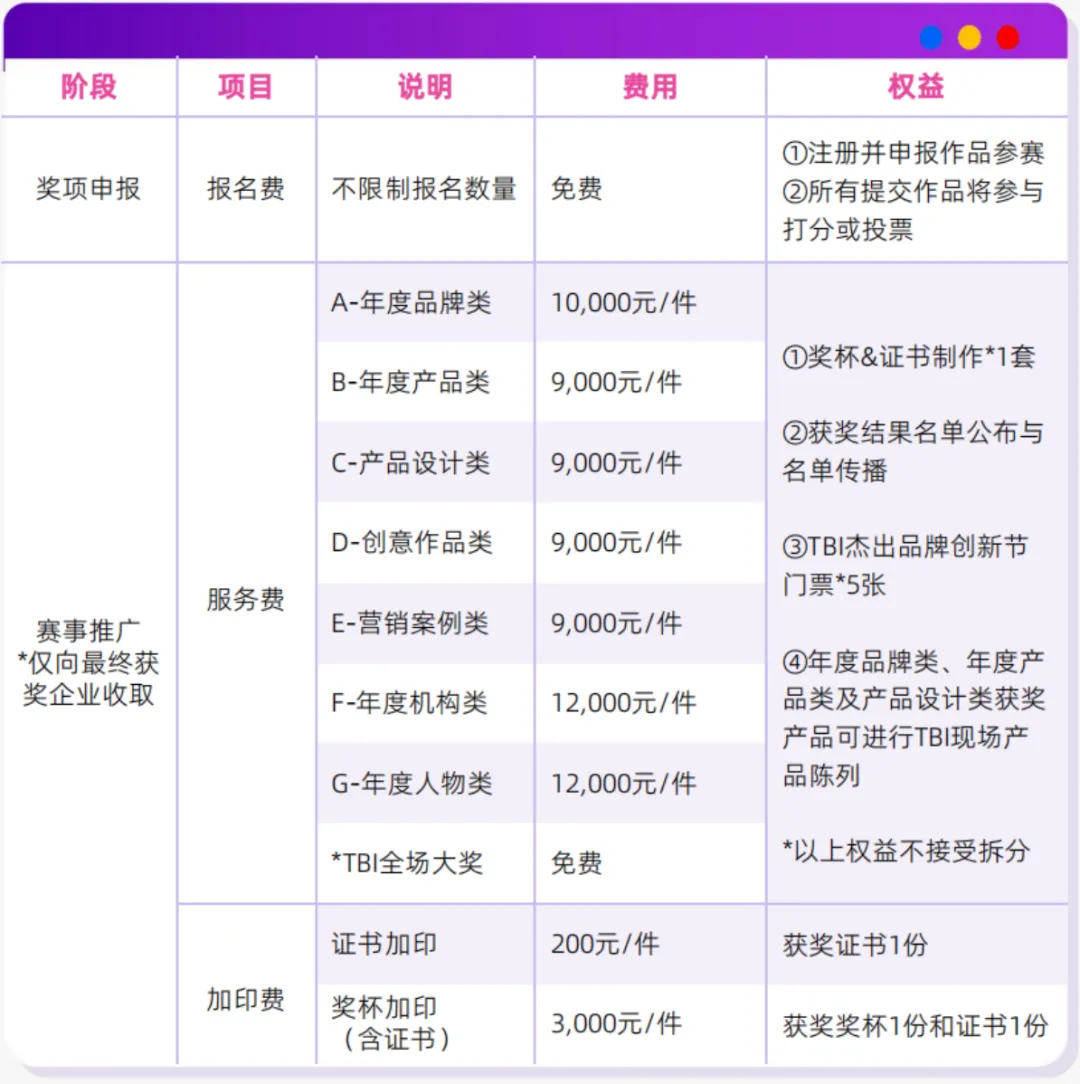Image resolution: width=1080 pixels, height=1084 pixels.
Task: Click the blue dot in header bar
Action: [x=931, y=37]
